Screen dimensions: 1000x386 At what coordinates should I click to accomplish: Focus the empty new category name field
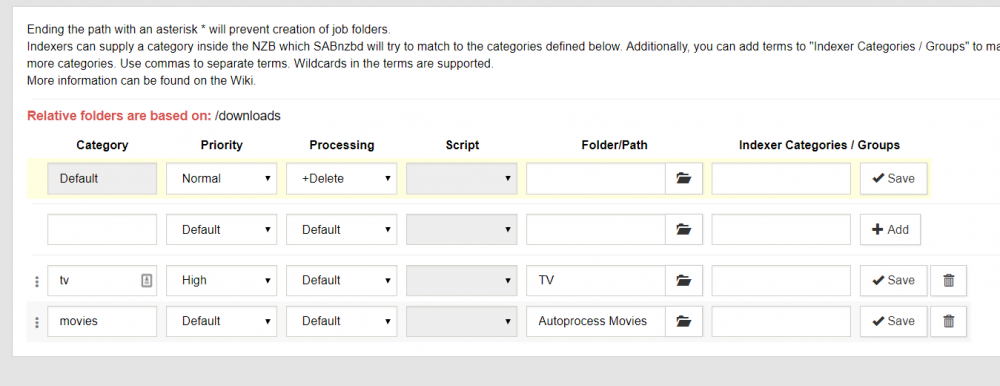click(102, 229)
